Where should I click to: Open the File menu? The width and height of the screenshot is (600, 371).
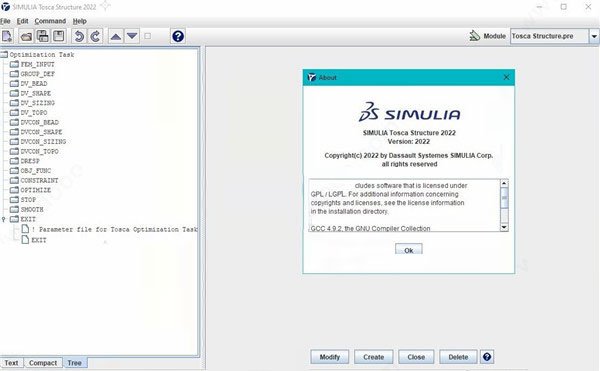click(x=5, y=21)
